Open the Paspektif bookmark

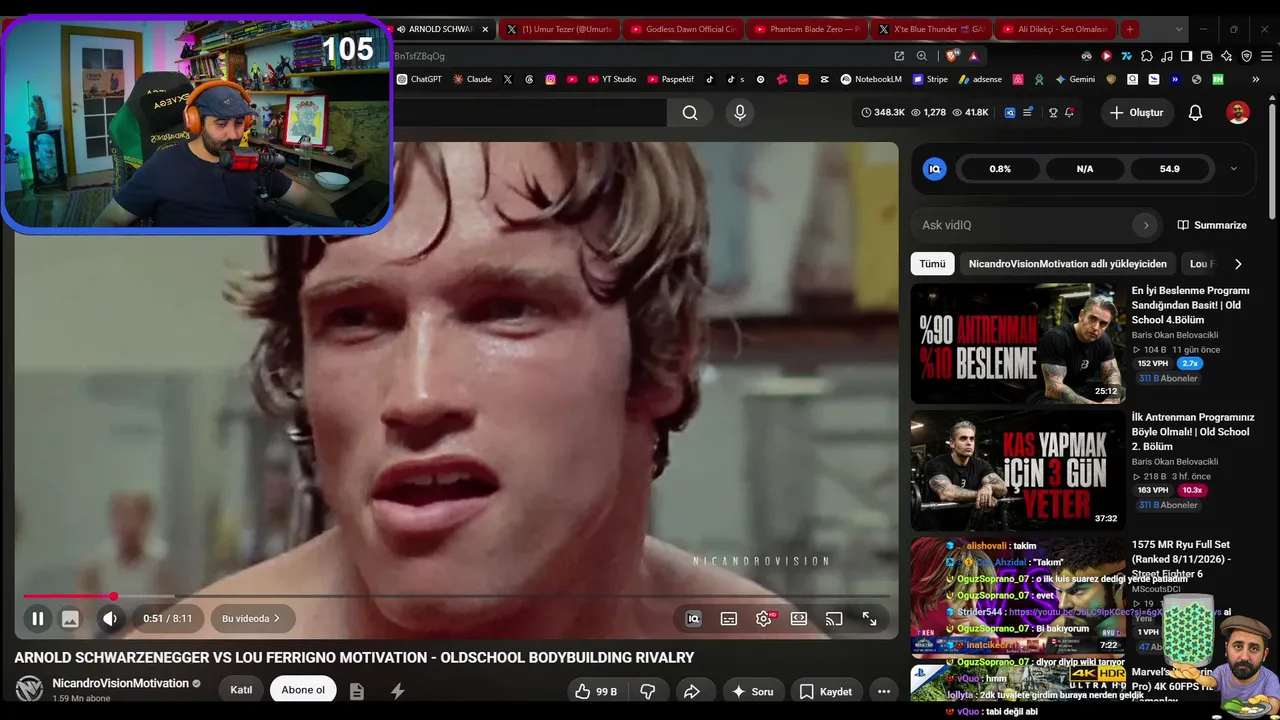(x=671, y=79)
